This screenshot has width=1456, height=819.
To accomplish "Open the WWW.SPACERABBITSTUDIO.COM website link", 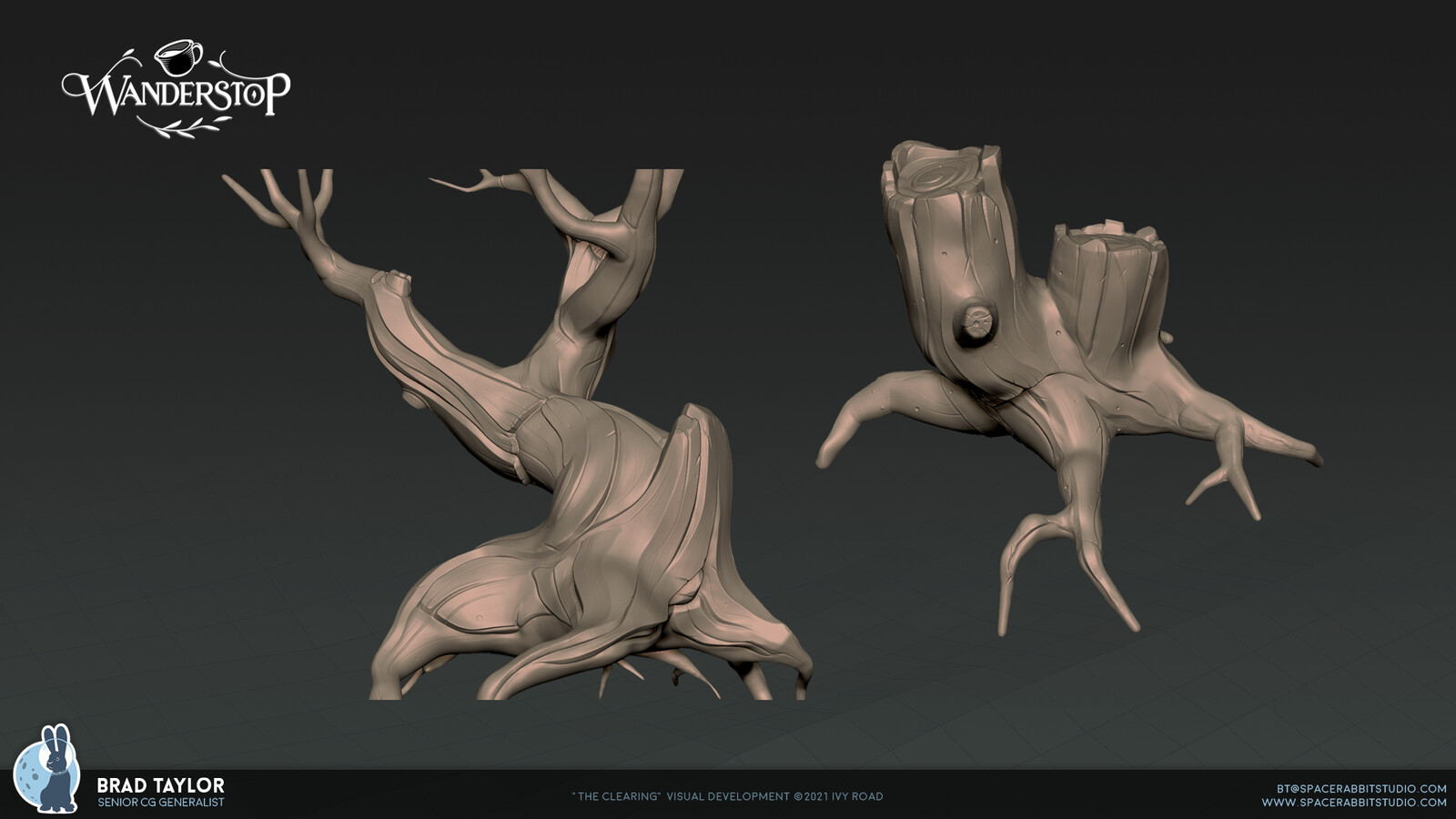I will pos(1354,803).
